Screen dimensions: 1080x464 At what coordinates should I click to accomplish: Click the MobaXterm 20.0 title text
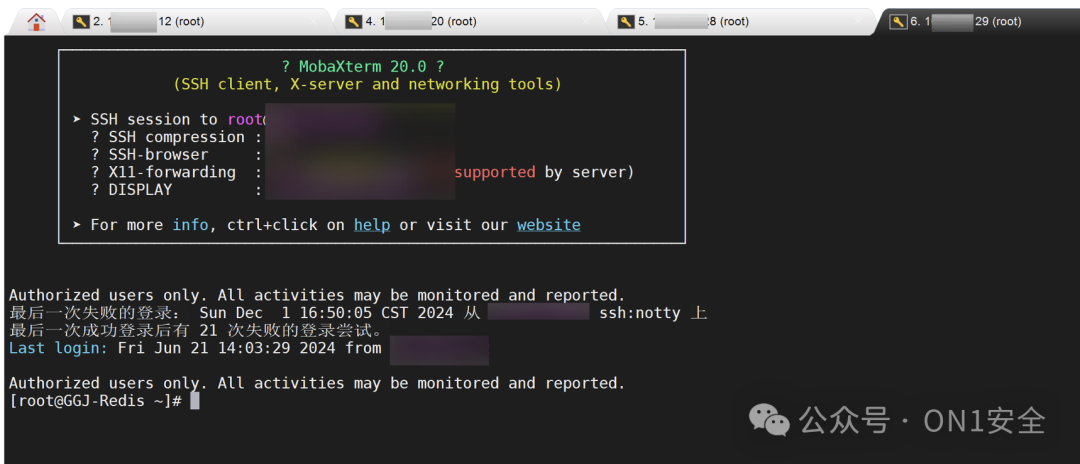363,67
